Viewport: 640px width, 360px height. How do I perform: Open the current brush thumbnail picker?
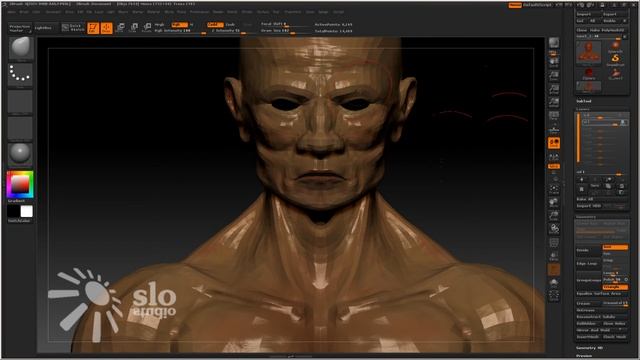[x=20, y=48]
